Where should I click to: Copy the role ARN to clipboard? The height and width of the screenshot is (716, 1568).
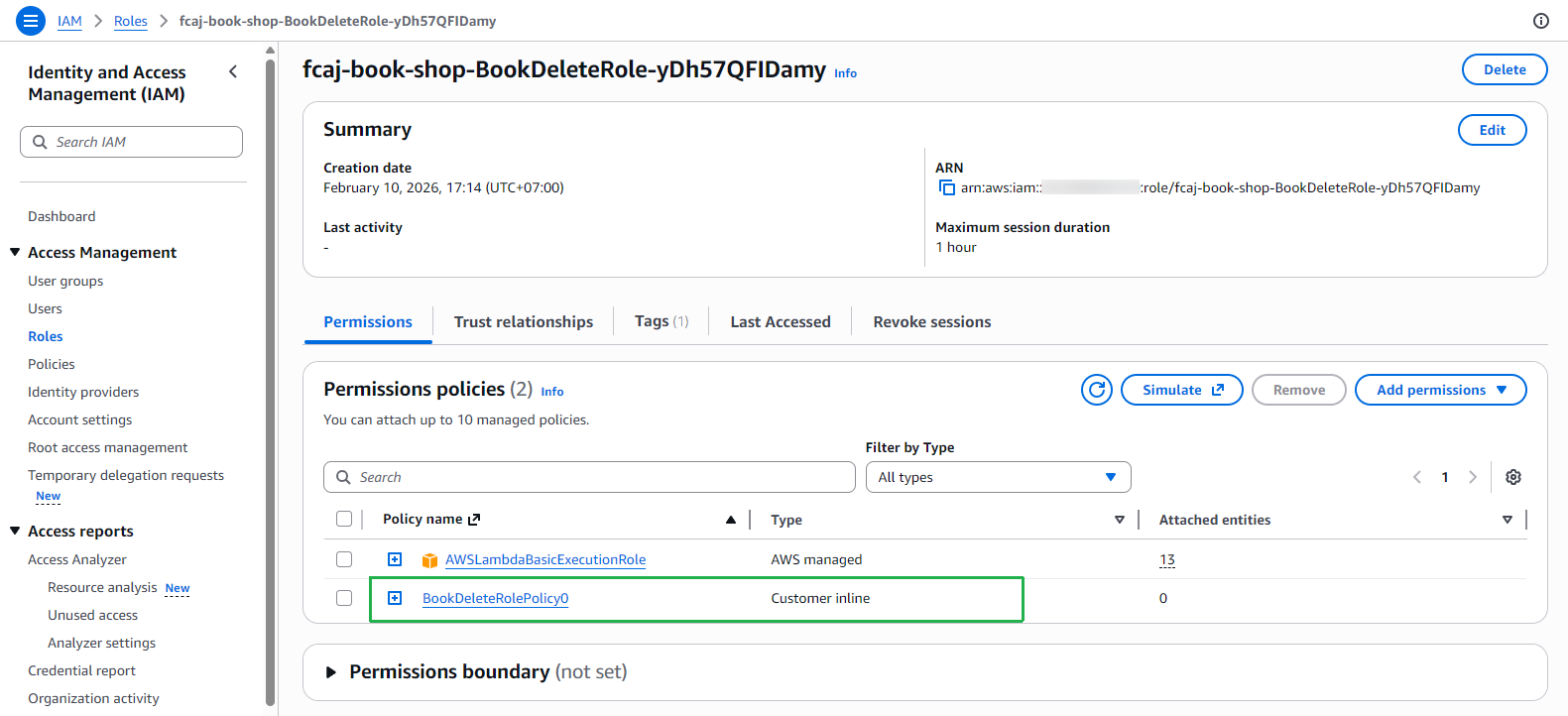point(947,187)
